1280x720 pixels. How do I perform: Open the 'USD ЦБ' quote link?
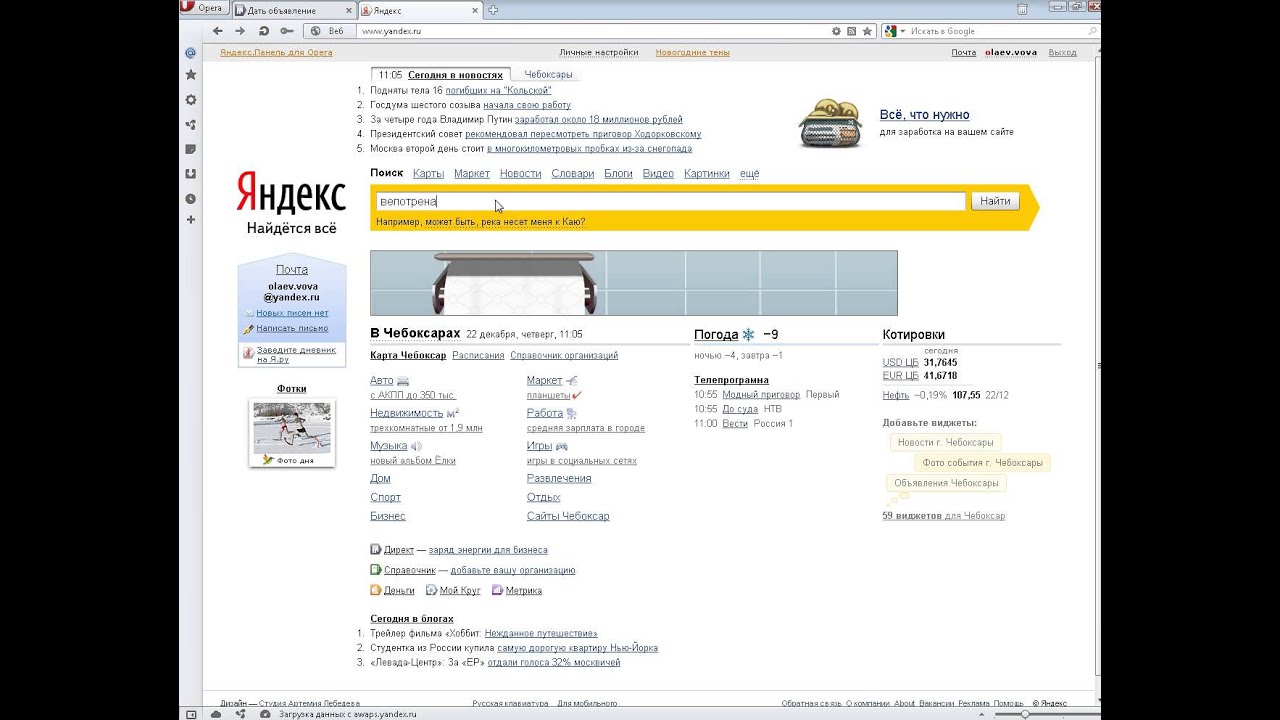pyautogui.click(x=900, y=363)
